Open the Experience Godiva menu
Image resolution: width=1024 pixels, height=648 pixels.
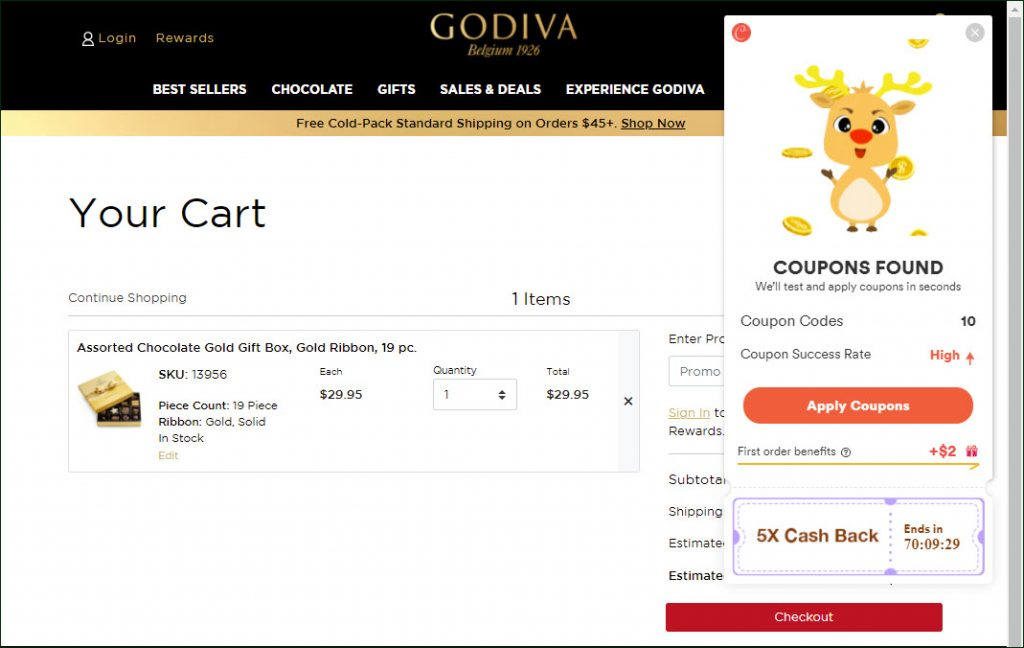635,89
